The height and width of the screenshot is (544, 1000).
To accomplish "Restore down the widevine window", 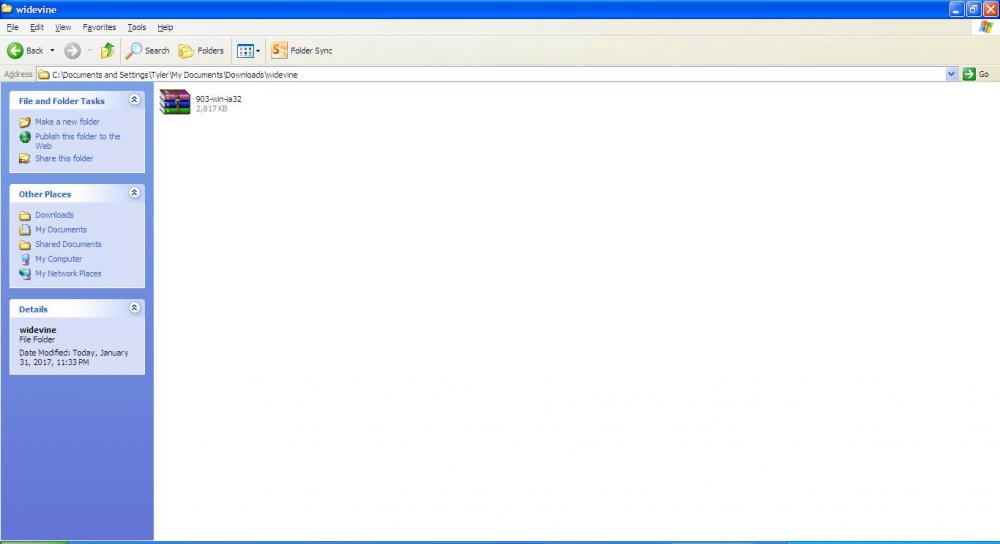I will tap(973, 9).
